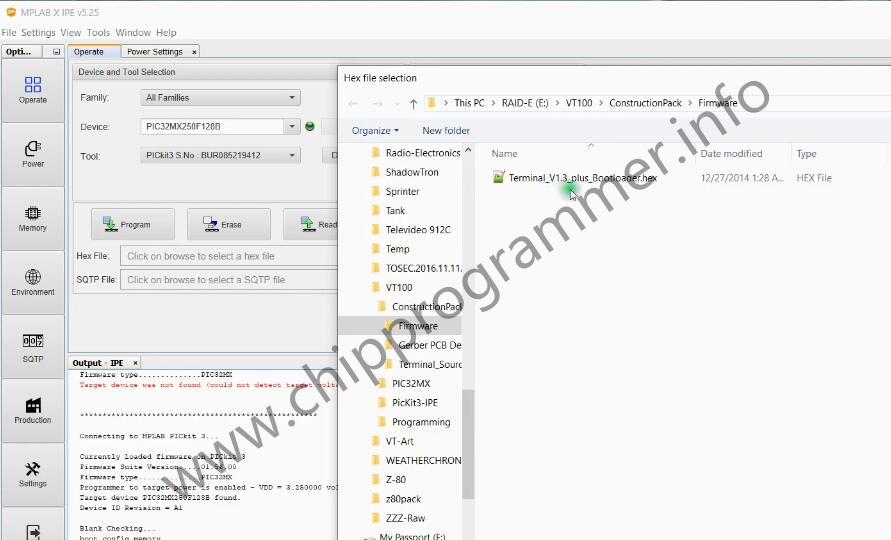Viewport: 891px width, 540px height.
Task: Click the SQTP File input field
Action: [229, 280]
